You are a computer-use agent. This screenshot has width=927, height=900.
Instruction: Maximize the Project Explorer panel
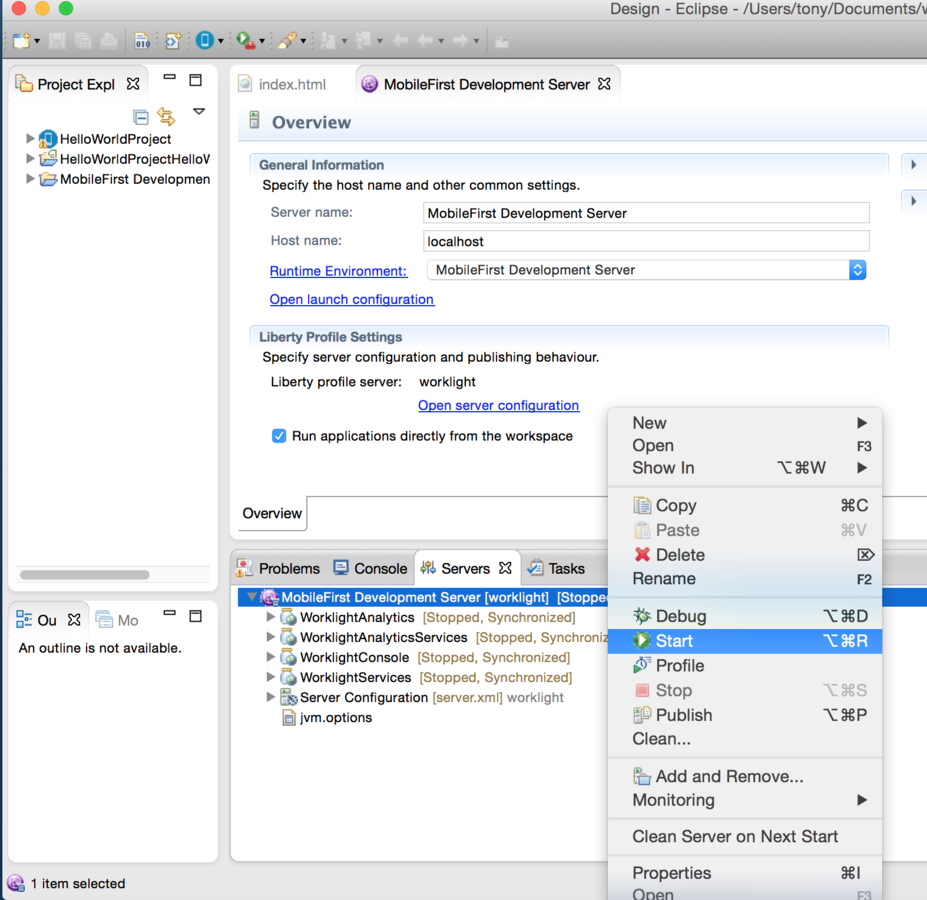[196, 80]
